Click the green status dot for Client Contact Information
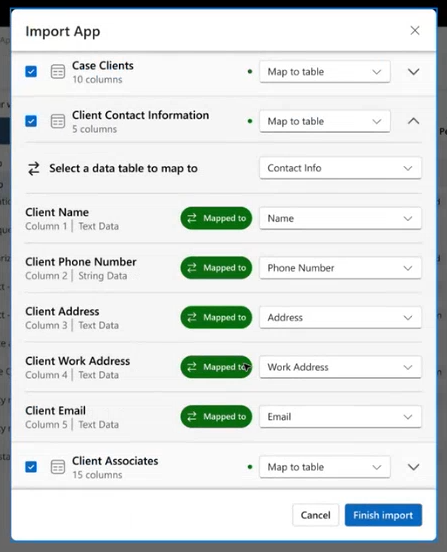Screen dimensions: 447x552 [250, 121]
